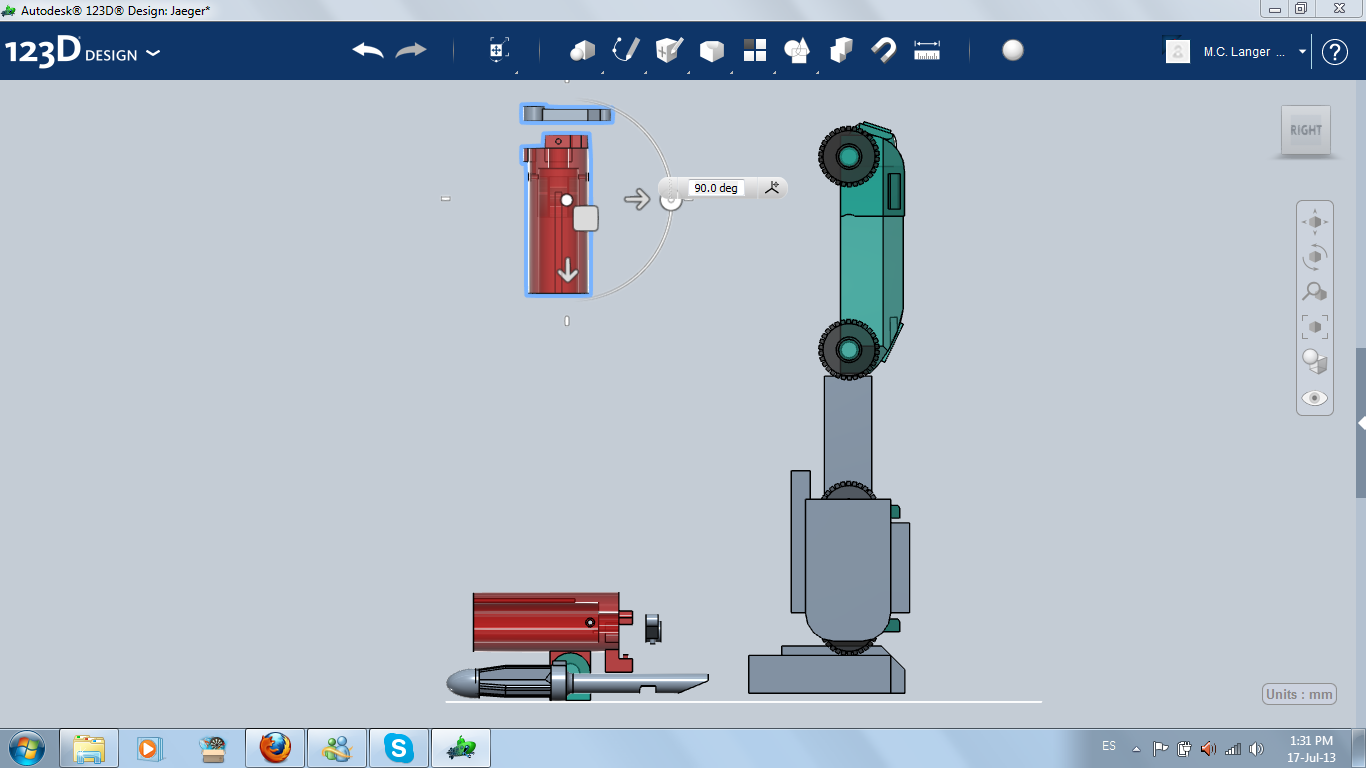This screenshot has height=768, width=1366.
Task: Click the 123D Design taskbar icon
Action: [461, 748]
